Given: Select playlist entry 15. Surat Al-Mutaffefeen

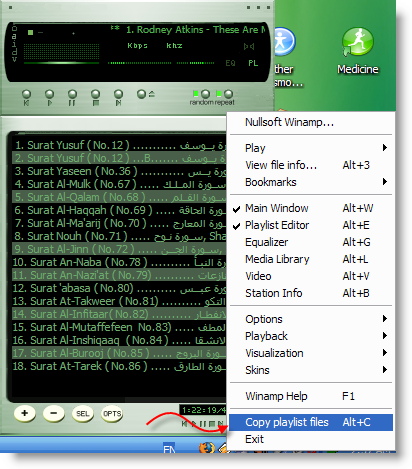Looking at the screenshot, I should [x=119, y=327].
